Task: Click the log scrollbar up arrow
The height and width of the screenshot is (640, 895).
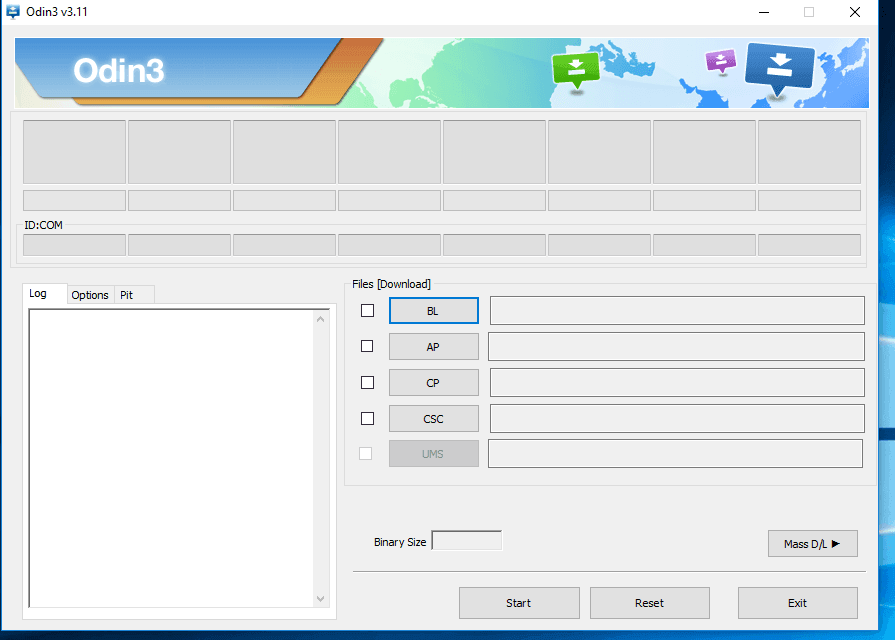Action: click(x=320, y=319)
